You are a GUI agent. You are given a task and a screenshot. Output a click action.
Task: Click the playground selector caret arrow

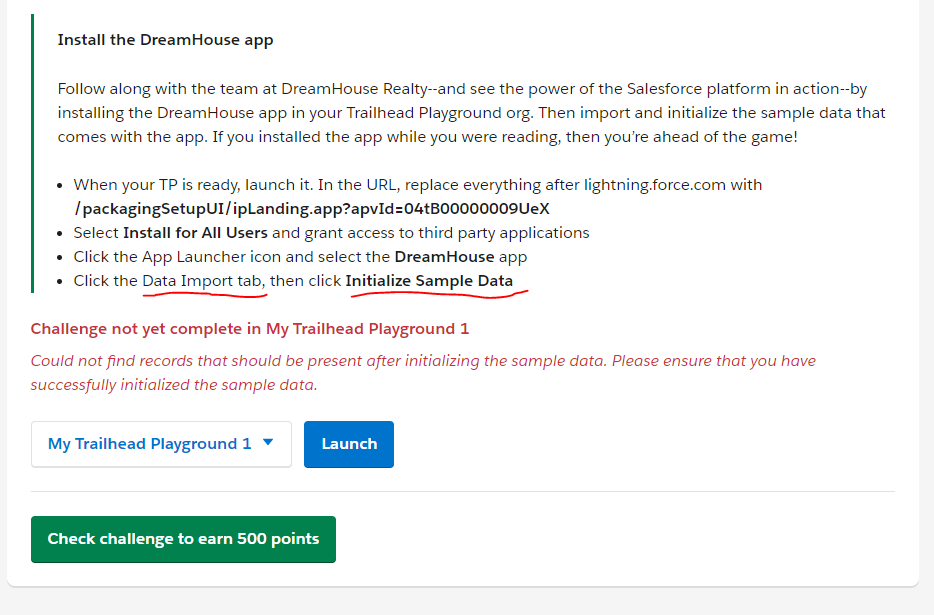tap(267, 443)
